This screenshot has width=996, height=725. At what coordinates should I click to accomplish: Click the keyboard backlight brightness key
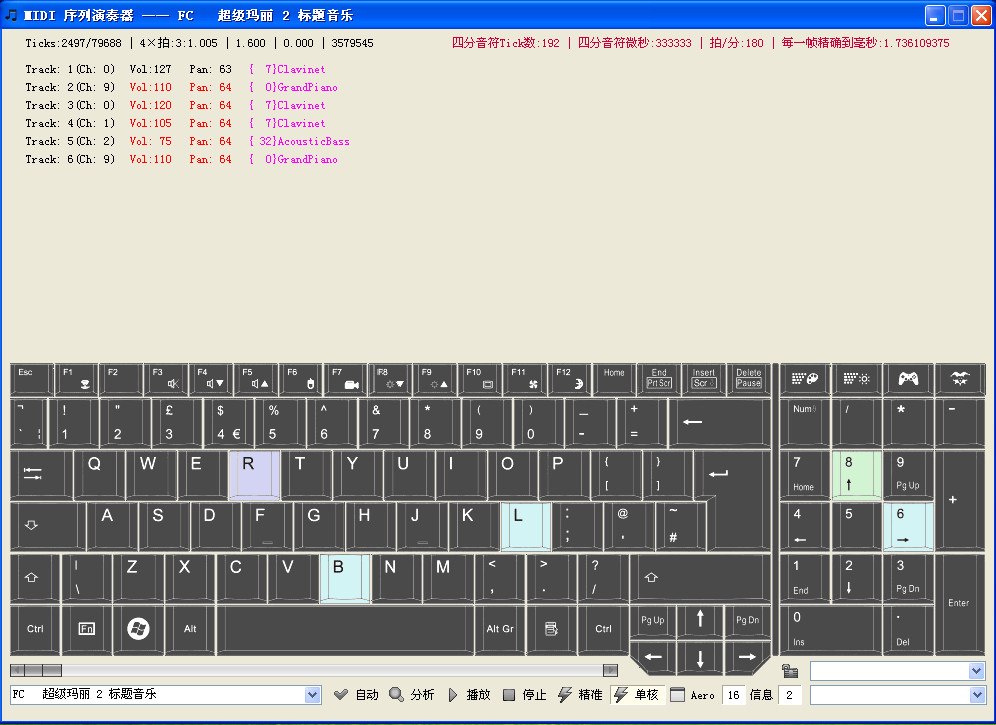(856, 379)
